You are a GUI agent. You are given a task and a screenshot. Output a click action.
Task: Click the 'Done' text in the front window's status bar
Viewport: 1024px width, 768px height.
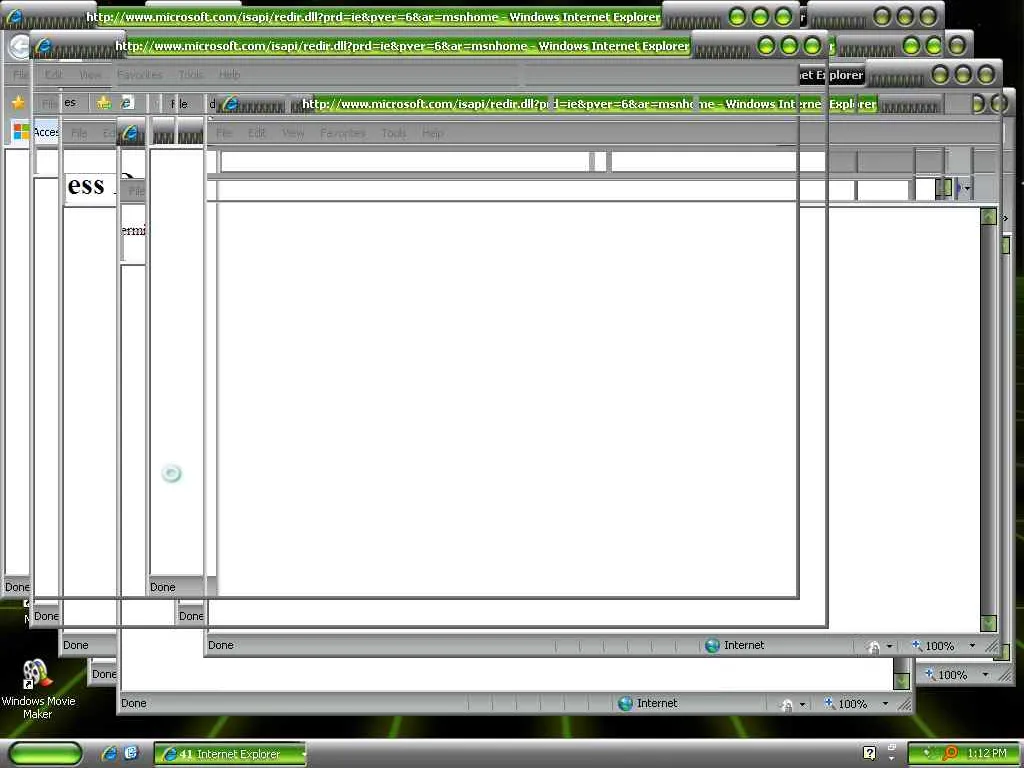[221, 645]
